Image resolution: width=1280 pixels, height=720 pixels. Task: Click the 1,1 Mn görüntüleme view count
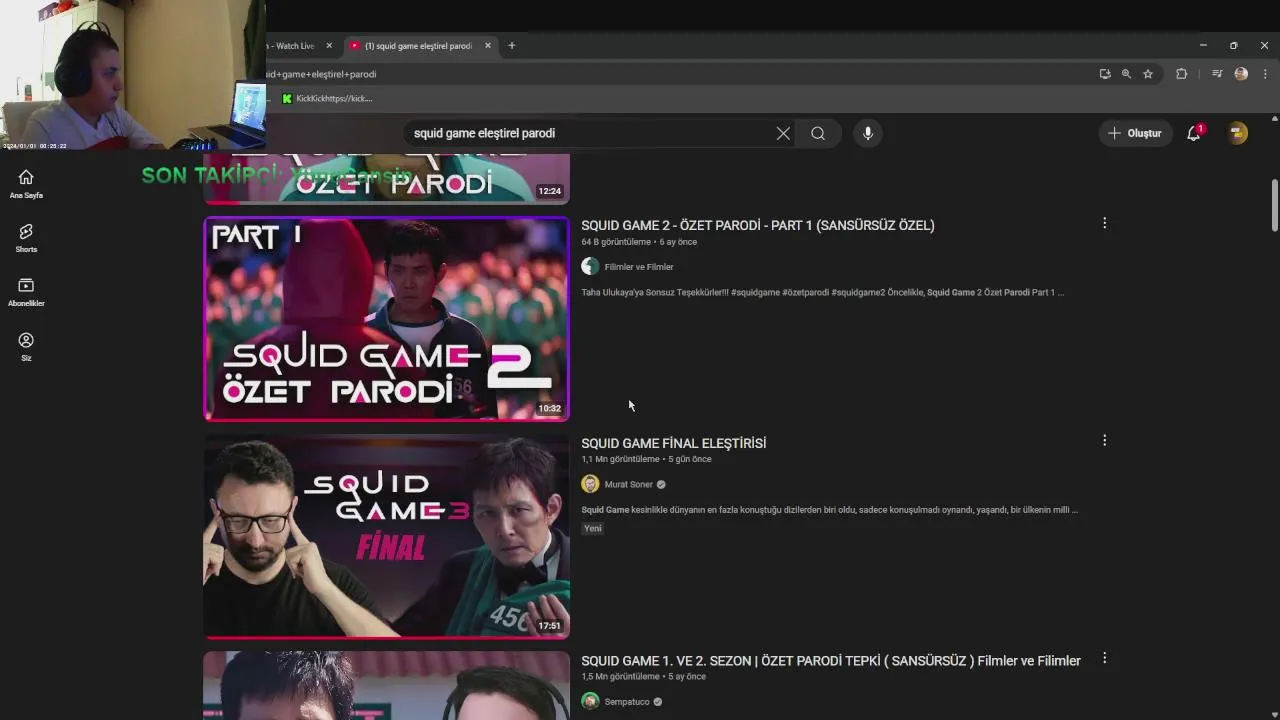pos(620,459)
